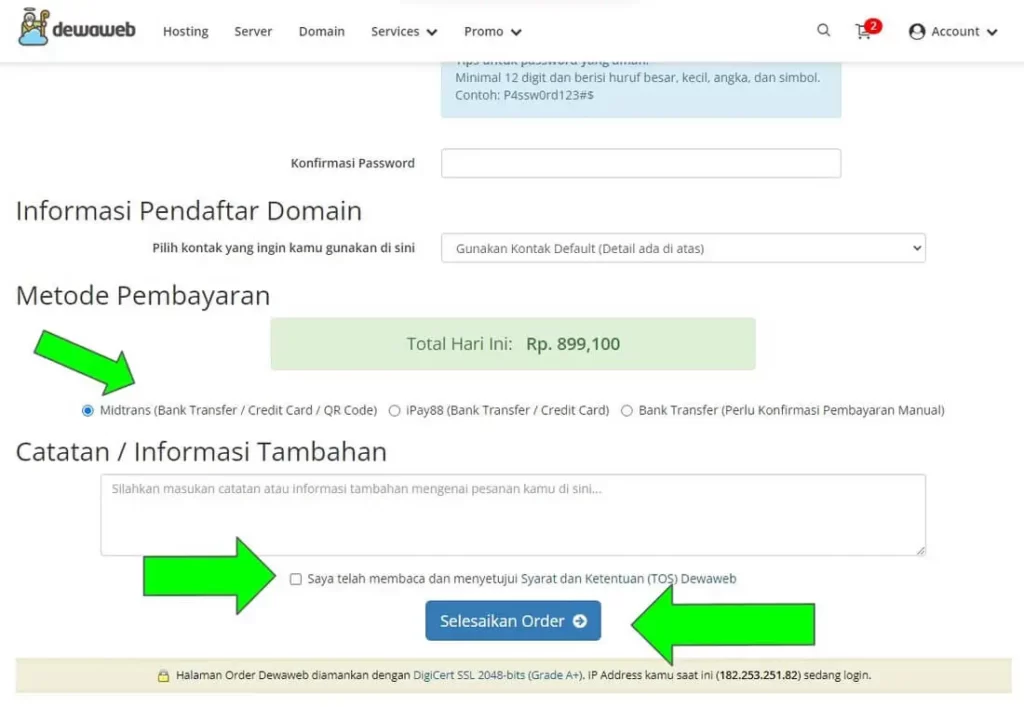Screen dimensions: 1024x707
Task: Open the Hosting menu item
Action: [x=185, y=31]
